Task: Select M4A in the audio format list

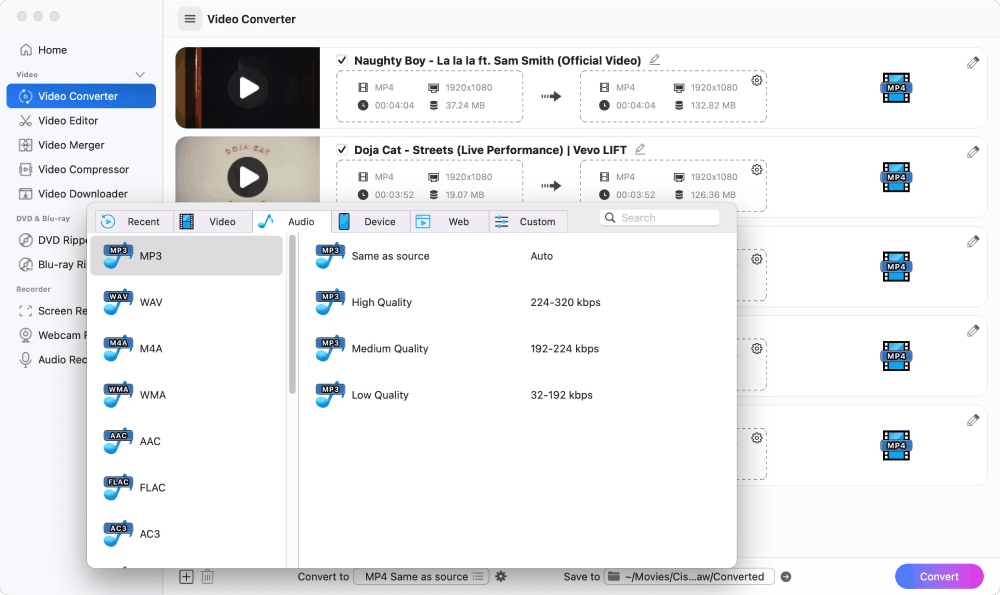Action: coord(186,349)
